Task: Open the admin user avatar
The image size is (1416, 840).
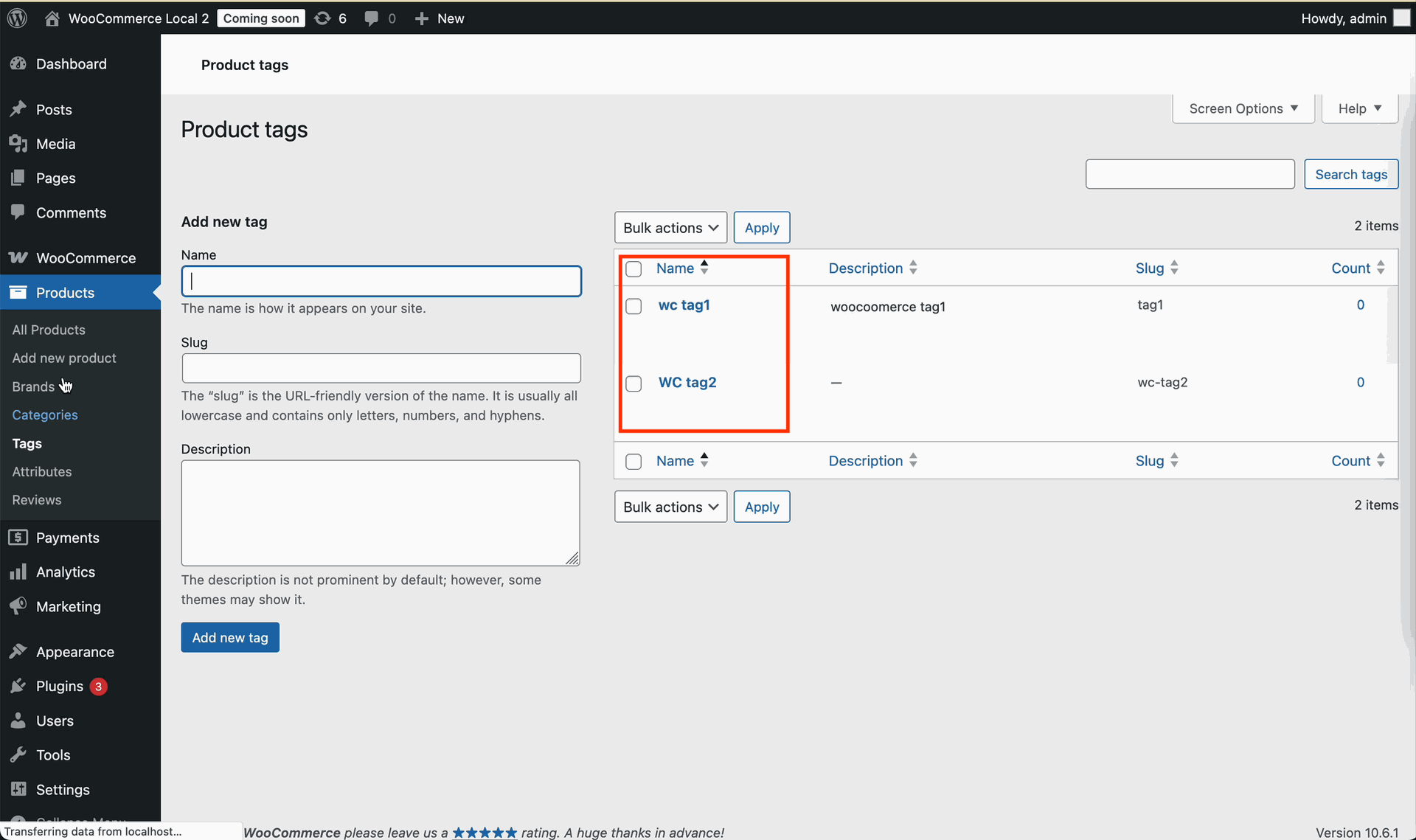Action: click(x=1401, y=18)
